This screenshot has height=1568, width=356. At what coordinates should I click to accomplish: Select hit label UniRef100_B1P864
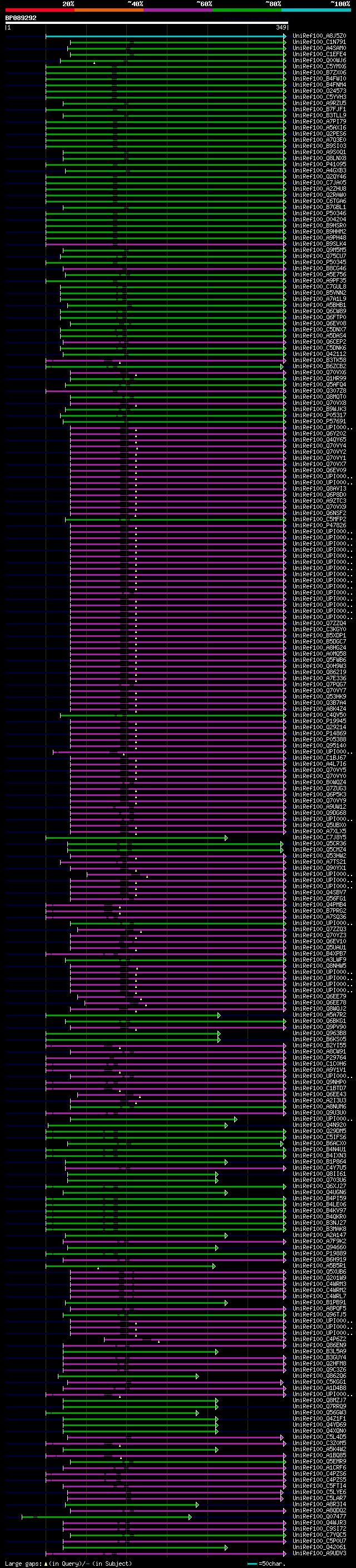(319, 1162)
